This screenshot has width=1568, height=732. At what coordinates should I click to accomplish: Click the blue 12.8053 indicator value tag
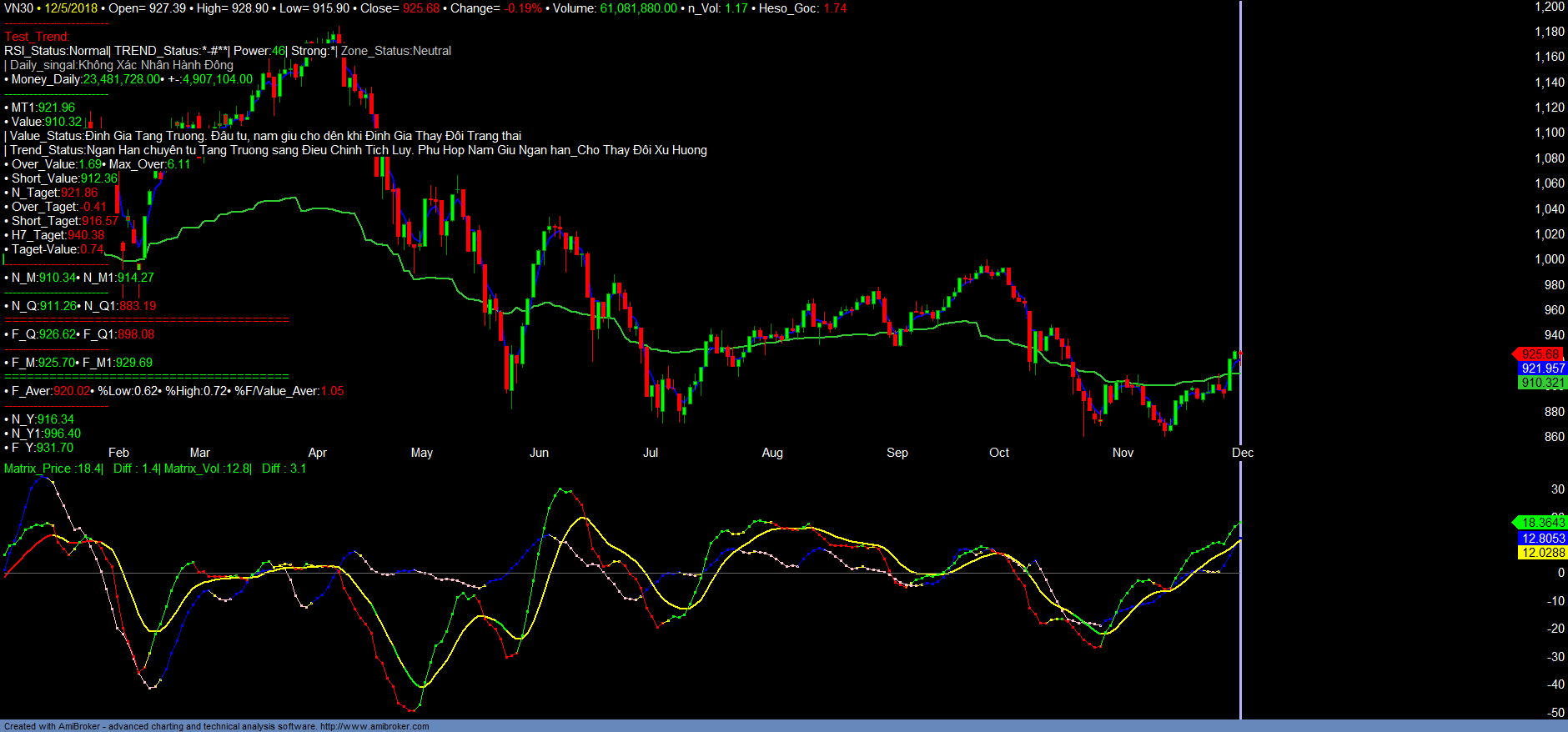[x=1542, y=539]
